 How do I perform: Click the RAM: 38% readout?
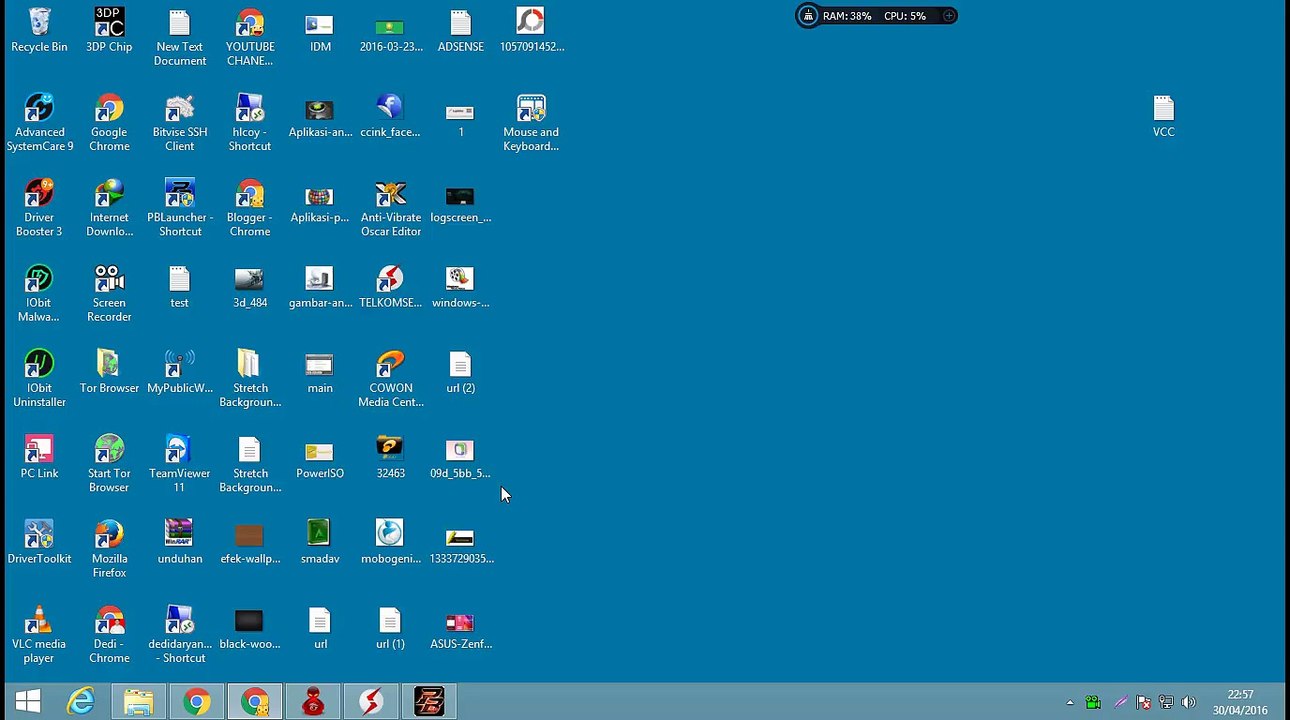pos(847,16)
